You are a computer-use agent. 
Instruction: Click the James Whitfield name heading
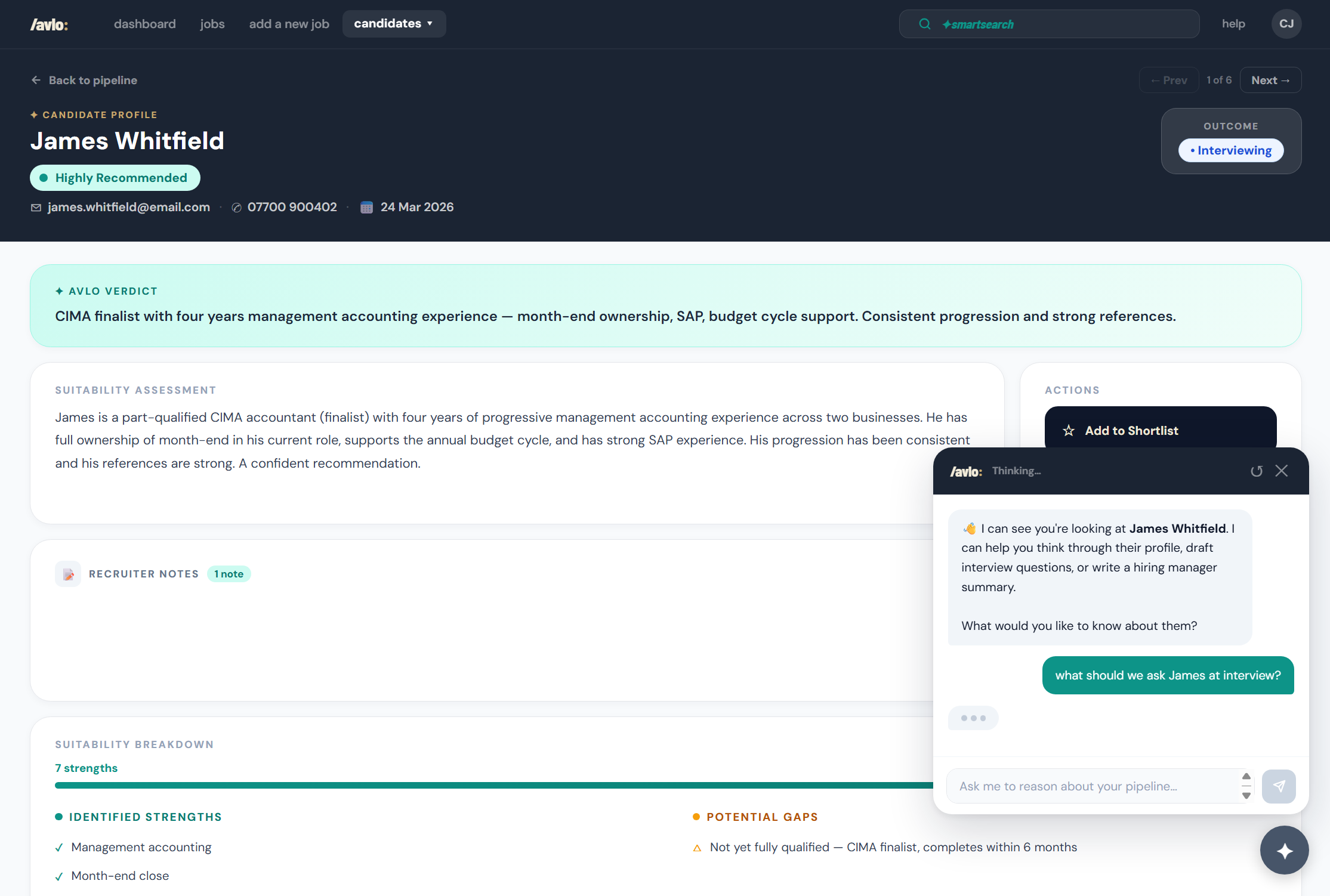coord(127,141)
